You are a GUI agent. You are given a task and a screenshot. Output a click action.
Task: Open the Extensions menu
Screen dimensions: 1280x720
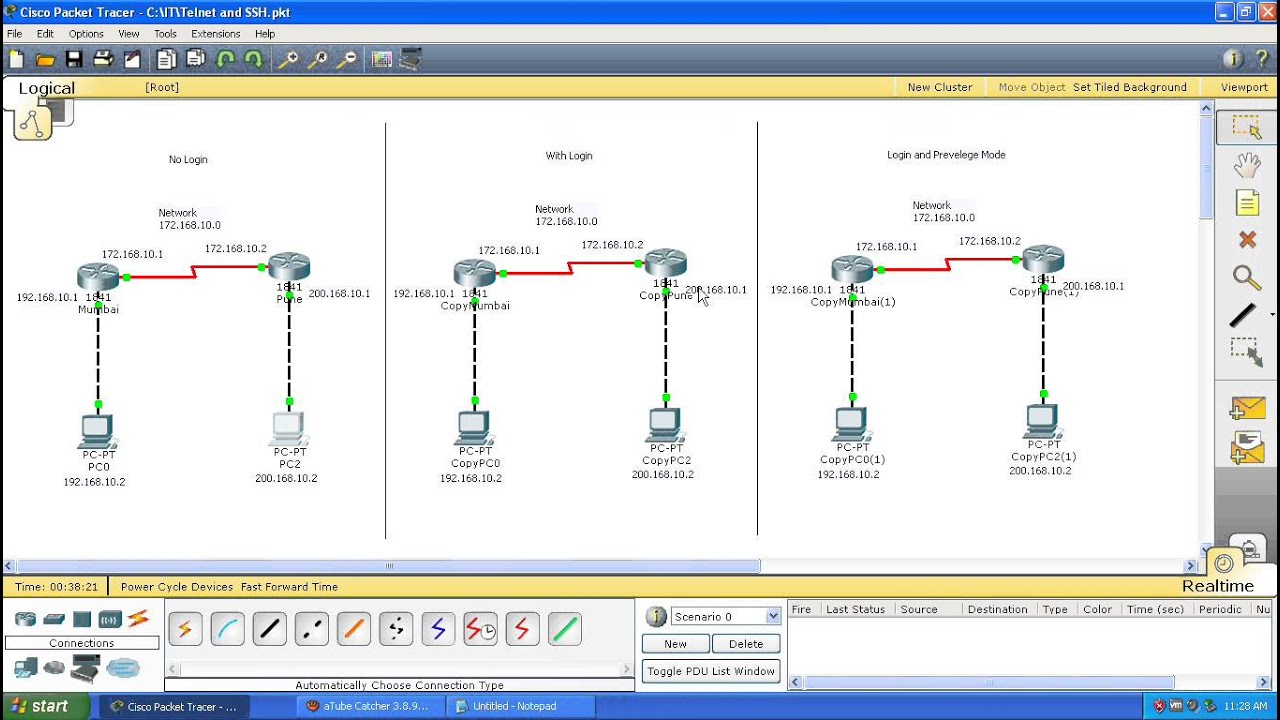[x=215, y=34]
